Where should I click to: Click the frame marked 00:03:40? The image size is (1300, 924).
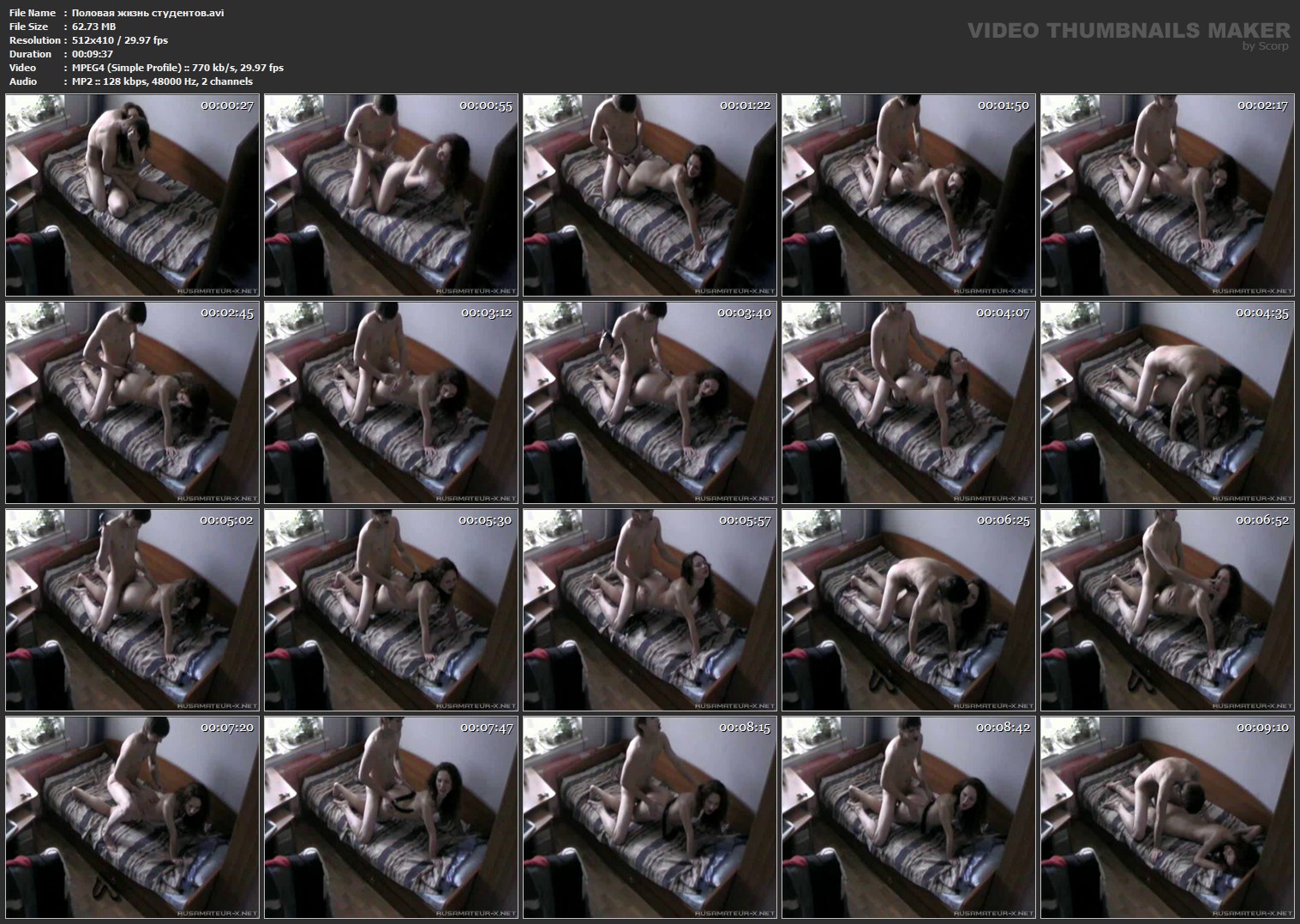[650, 402]
